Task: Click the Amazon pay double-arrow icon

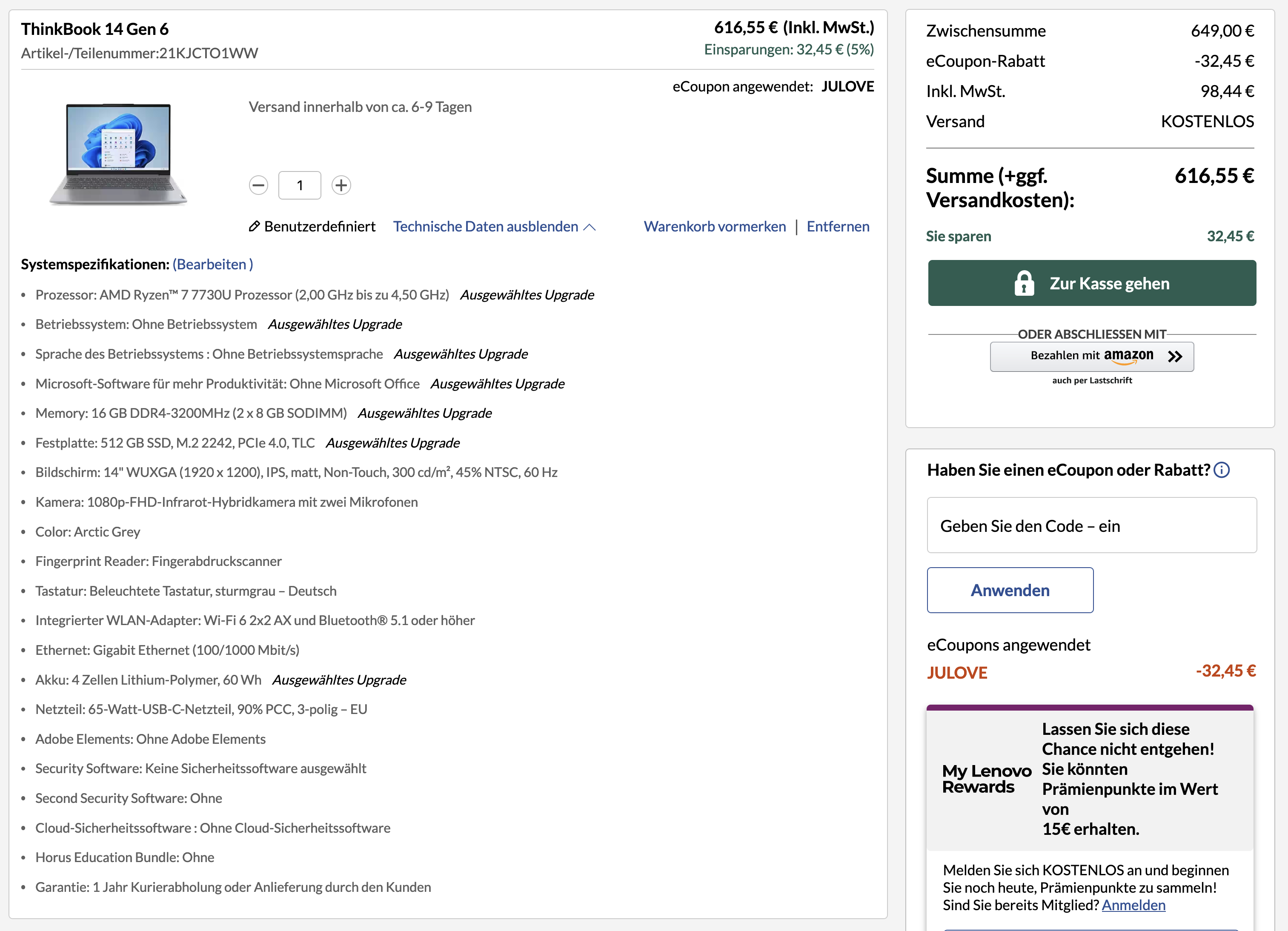Action: pos(1175,357)
